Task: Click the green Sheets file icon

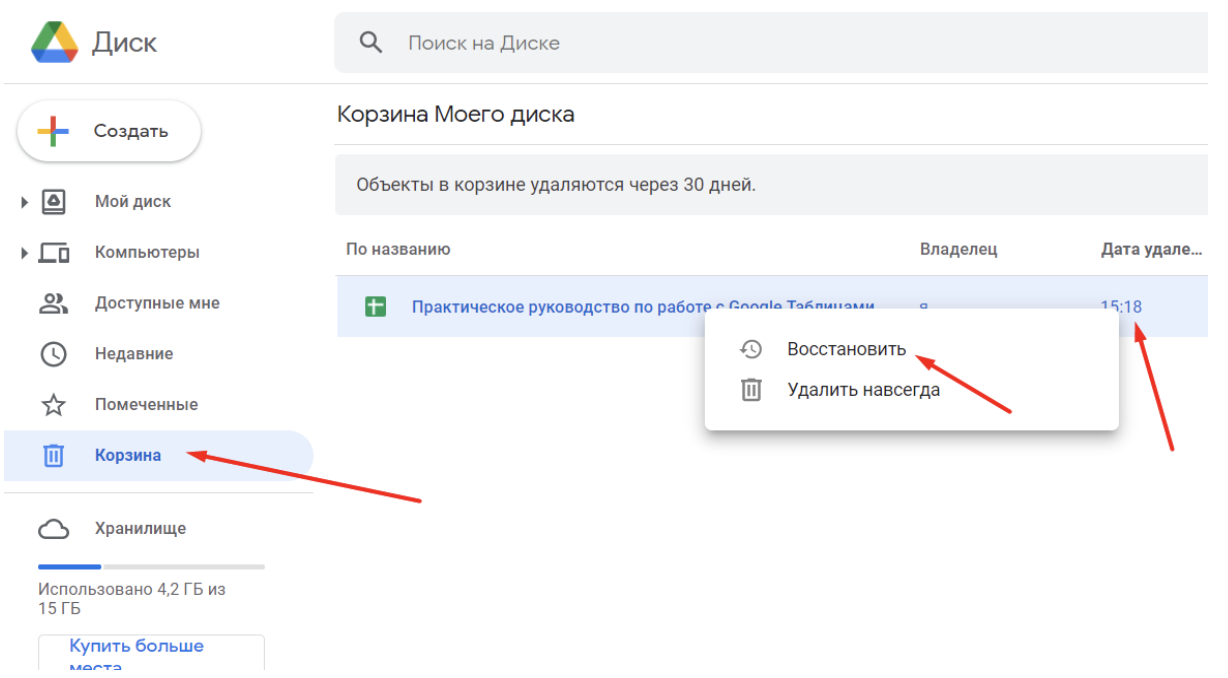Action: point(376,306)
